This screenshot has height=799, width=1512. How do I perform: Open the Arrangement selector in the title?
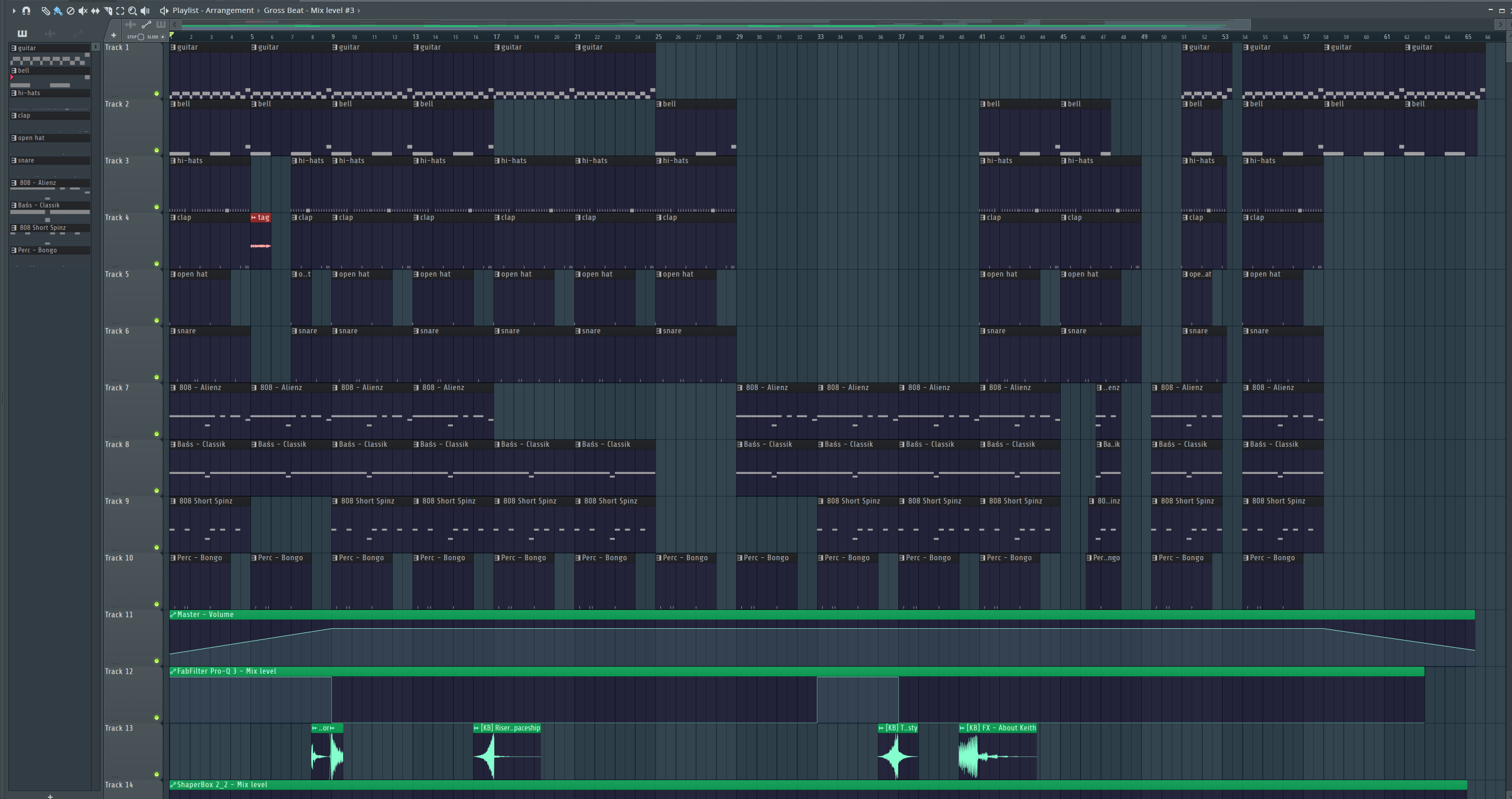point(229,11)
